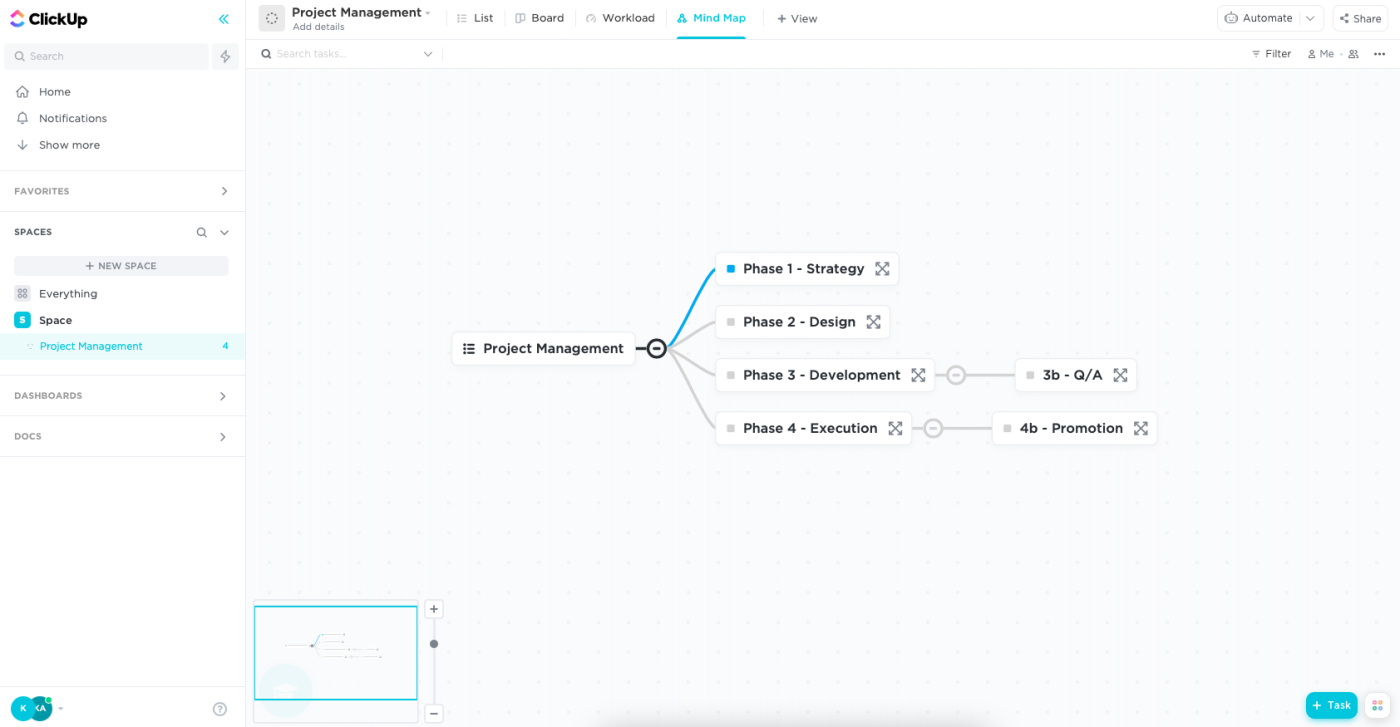Click the Home text link
The width and height of the screenshot is (1400, 727).
point(55,92)
